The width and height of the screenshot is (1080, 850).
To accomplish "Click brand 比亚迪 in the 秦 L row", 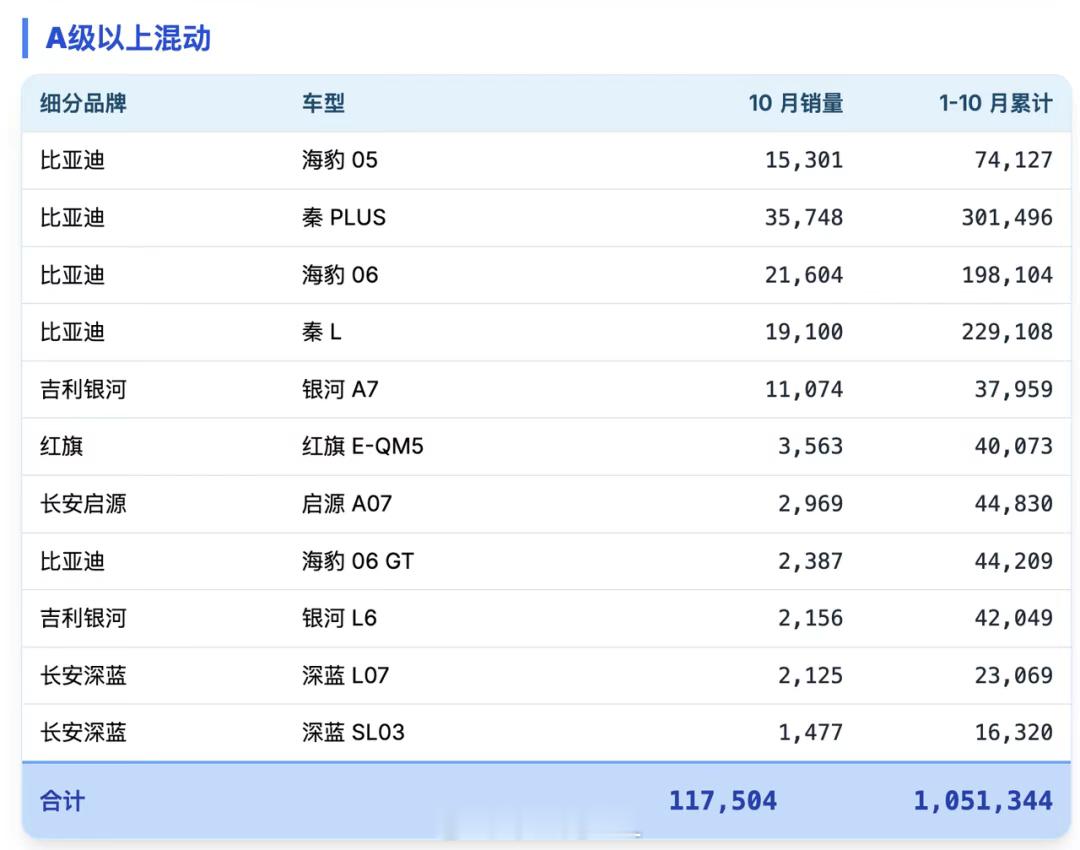I will click(x=72, y=332).
